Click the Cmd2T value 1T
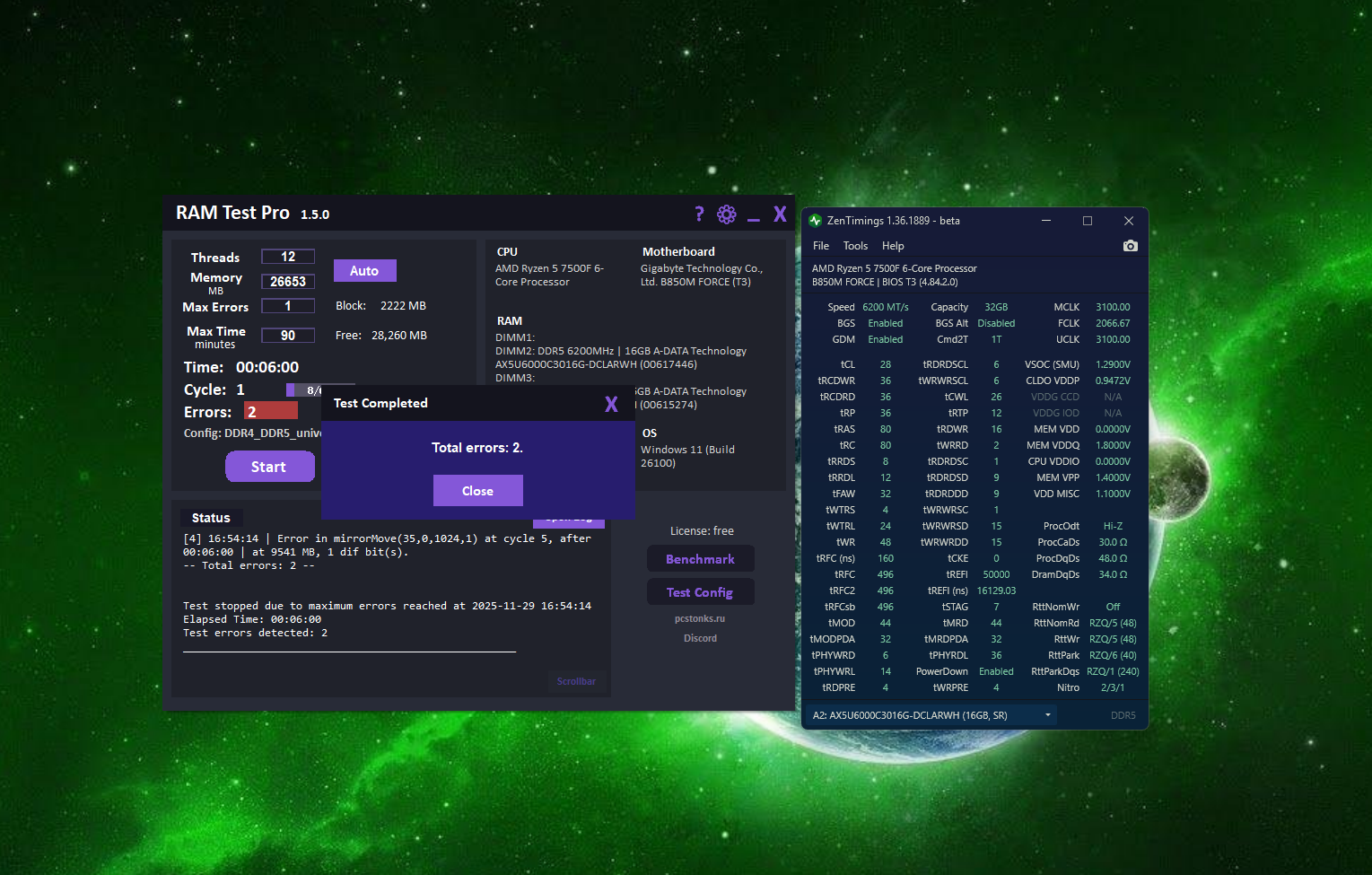 (996, 339)
